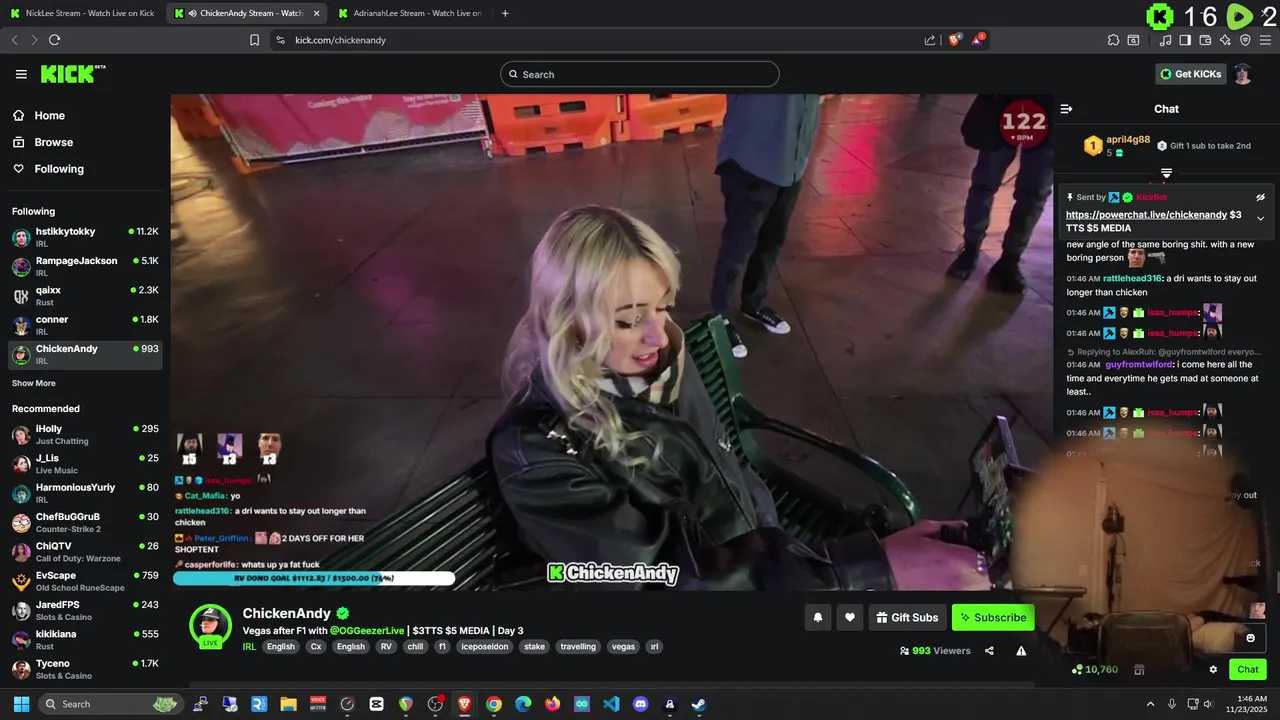Screen dimensions: 1280x720
Task: Open Windows Start menu
Action: pyautogui.click(x=21, y=704)
